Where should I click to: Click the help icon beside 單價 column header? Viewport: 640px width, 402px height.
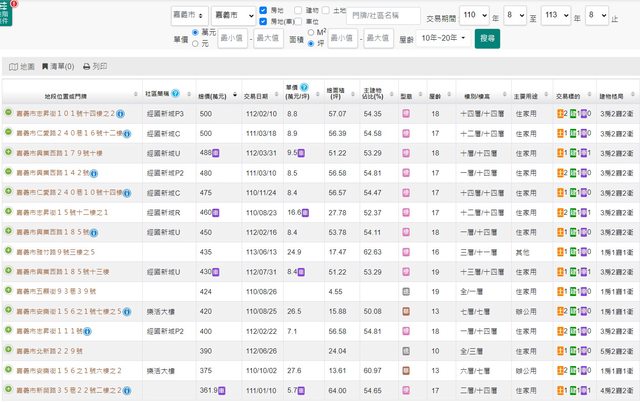pyautogui.click(x=304, y=86)
